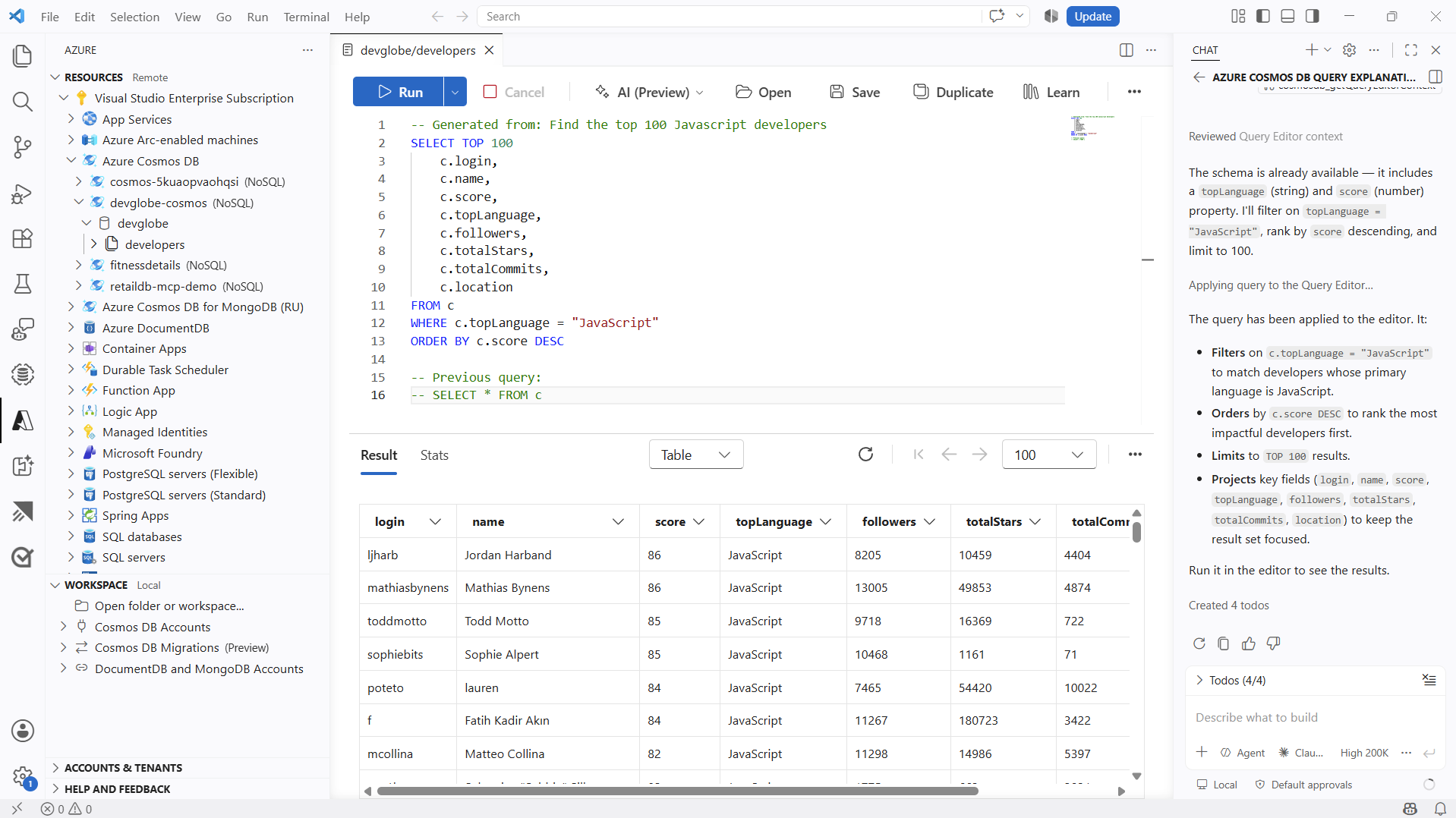Go back from chat session title
Screen dimensions: 1456x818
(1199, 77)
